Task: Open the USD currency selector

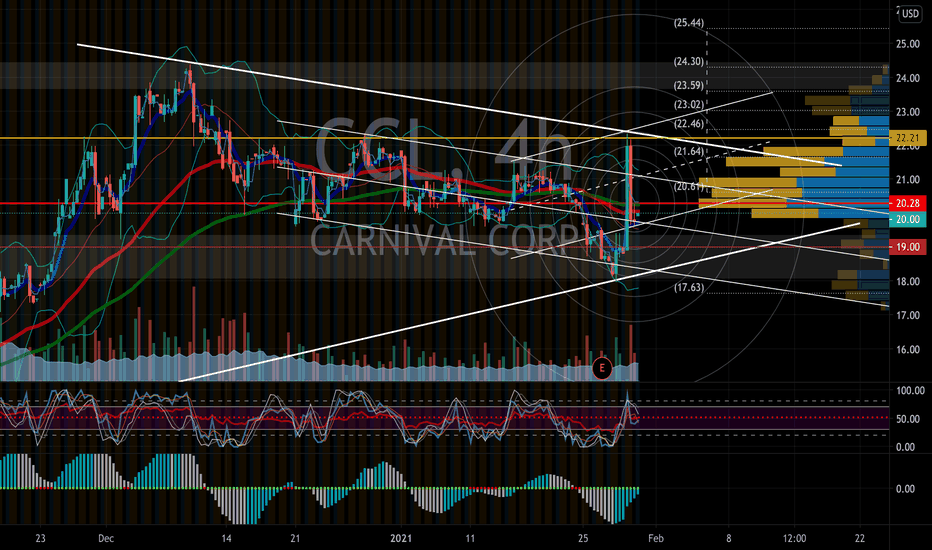Action: pyautogui.click(x=910, y=13)
